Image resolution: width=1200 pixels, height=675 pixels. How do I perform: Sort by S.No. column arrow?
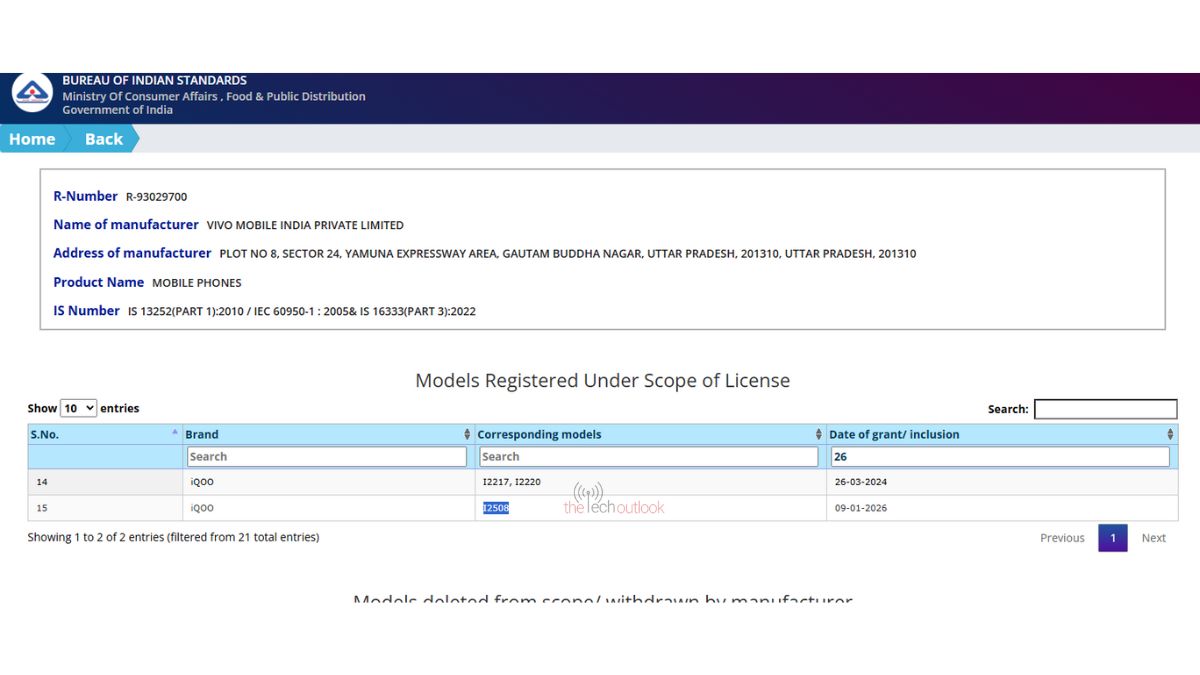tap(175, 433)
